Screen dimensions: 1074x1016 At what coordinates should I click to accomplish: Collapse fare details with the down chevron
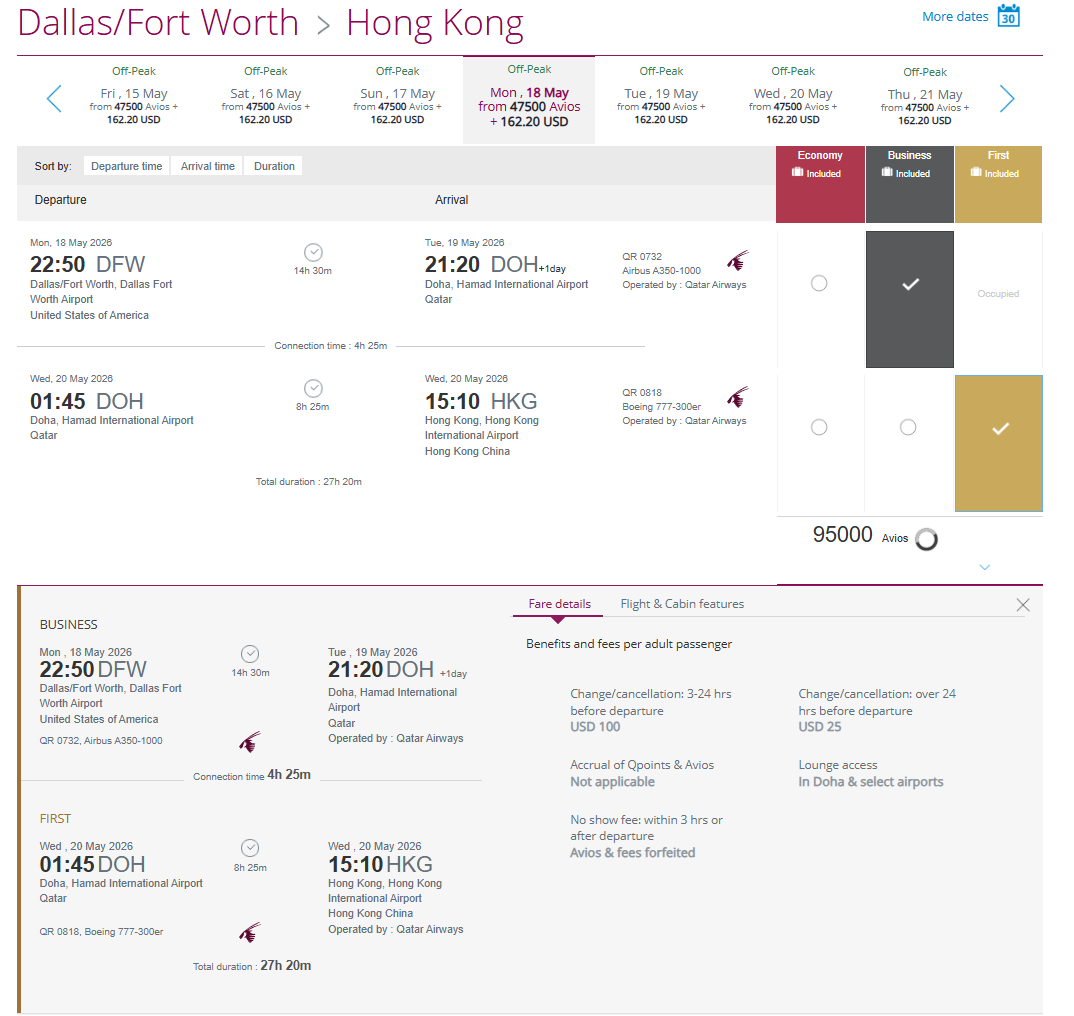[x=985, y=567]
